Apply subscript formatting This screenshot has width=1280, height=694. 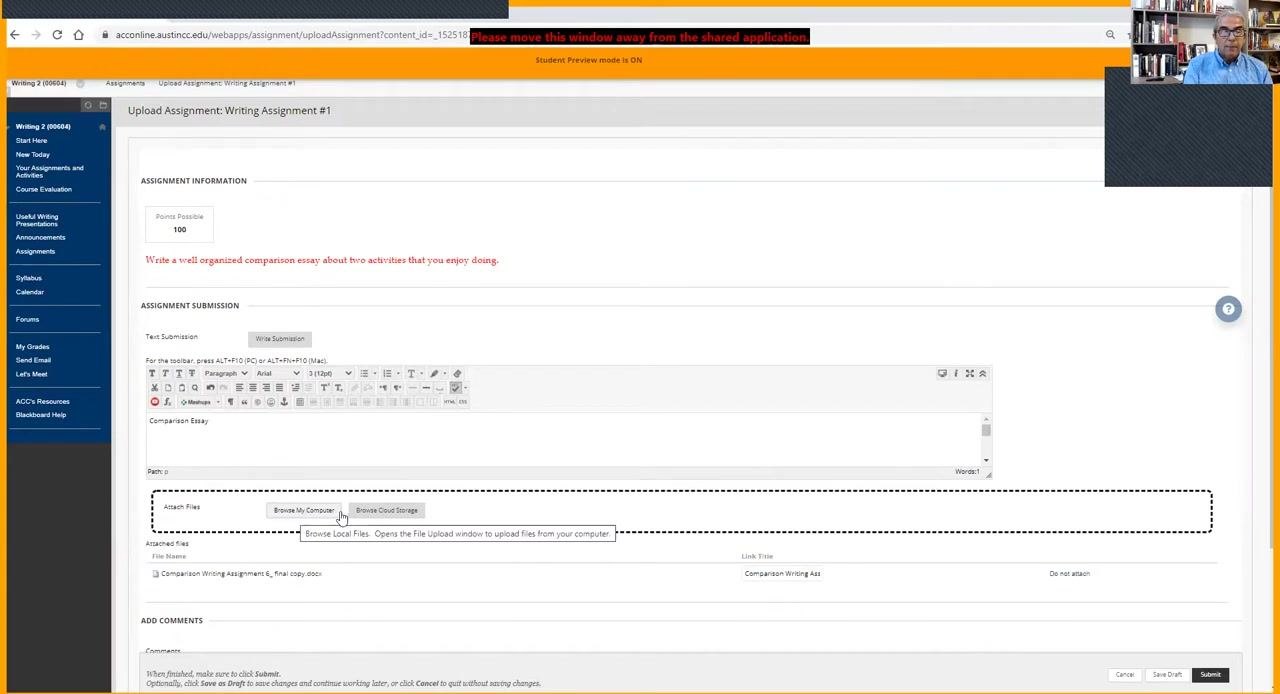click(338, 387)
